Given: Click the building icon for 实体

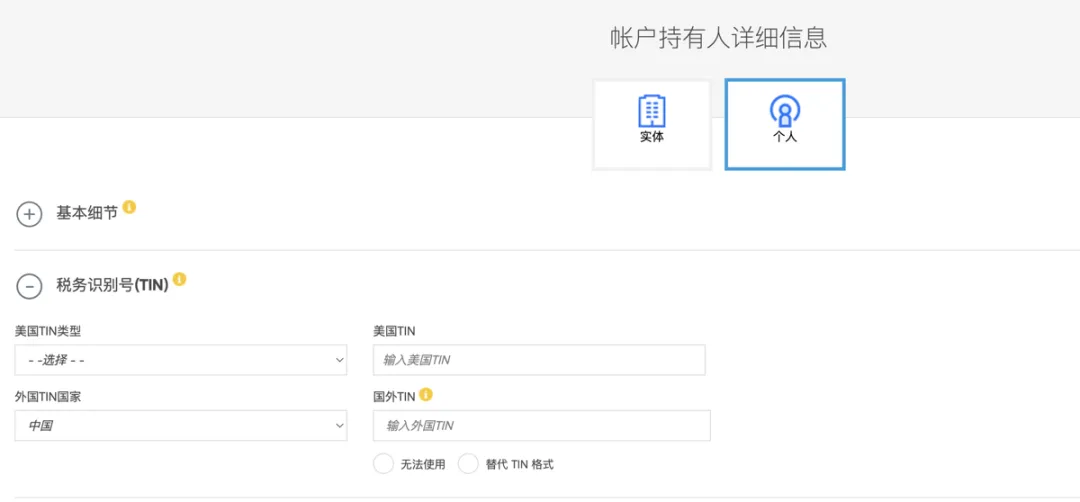Looking at the screenshot, I should [652, 111].
